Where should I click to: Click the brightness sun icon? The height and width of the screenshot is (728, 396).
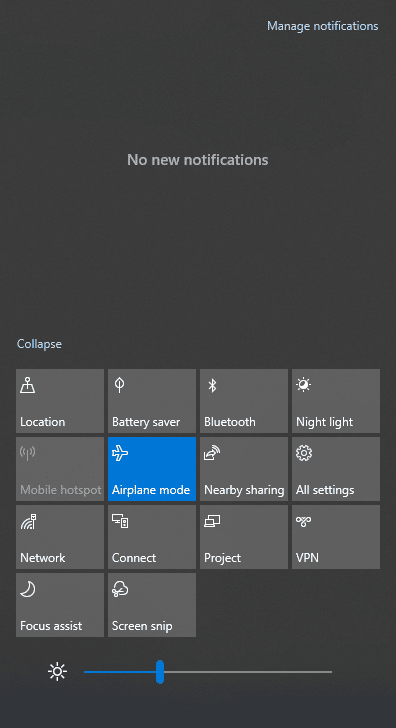pos(58,672)
